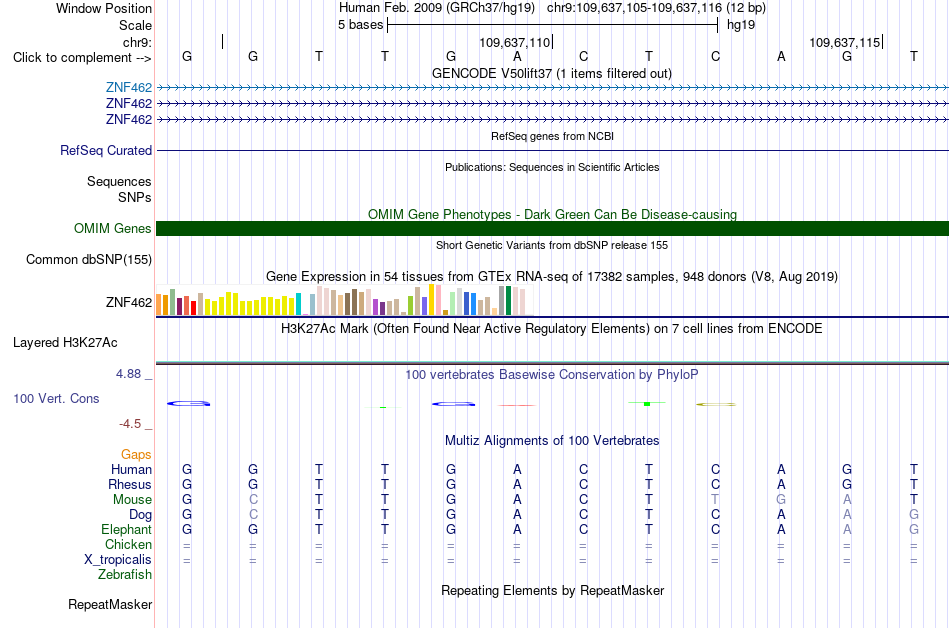
Task: Click the Chicken species label
Action: point(128,544)
